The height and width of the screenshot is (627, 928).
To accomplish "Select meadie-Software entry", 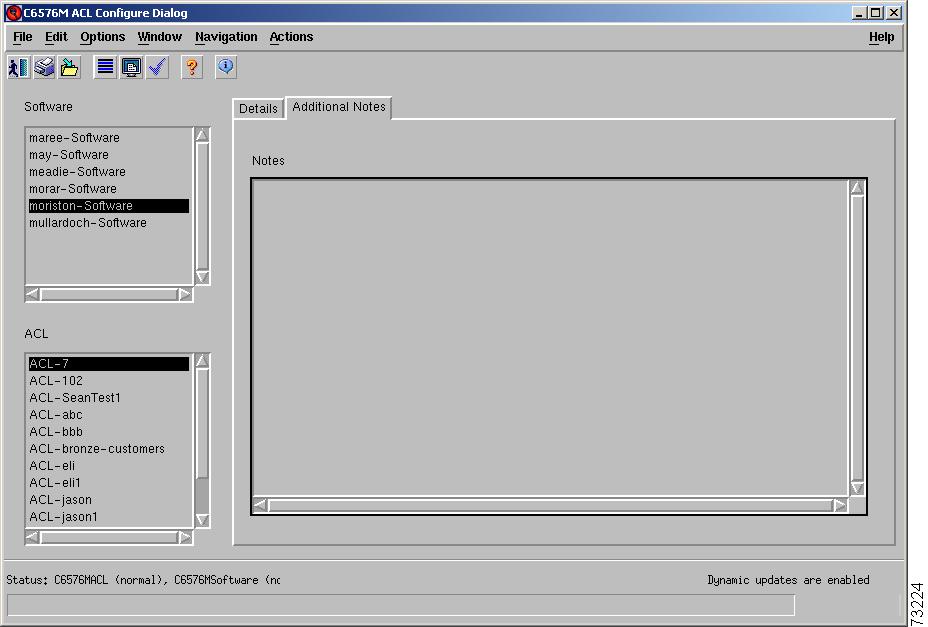I will pos(109,172).
